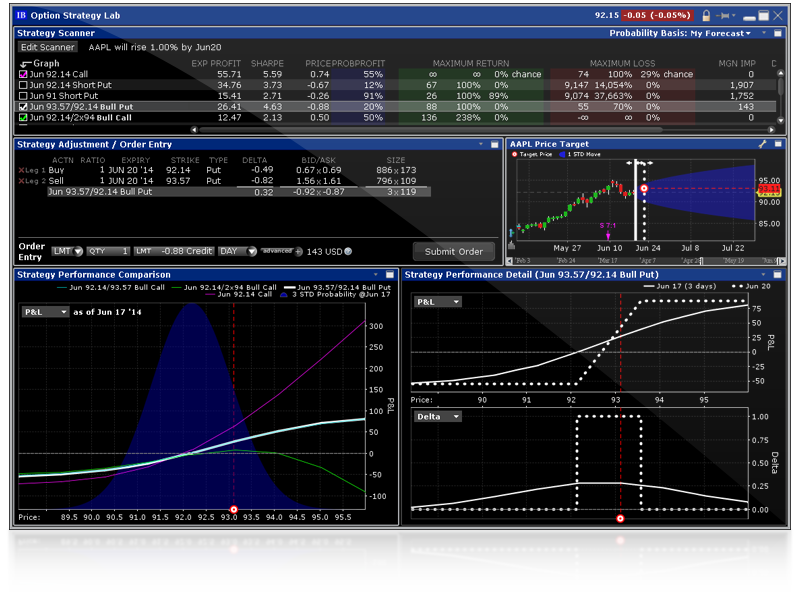Remove Leg 1 using the red X
The image size is (800, 600).
point(21,170)
